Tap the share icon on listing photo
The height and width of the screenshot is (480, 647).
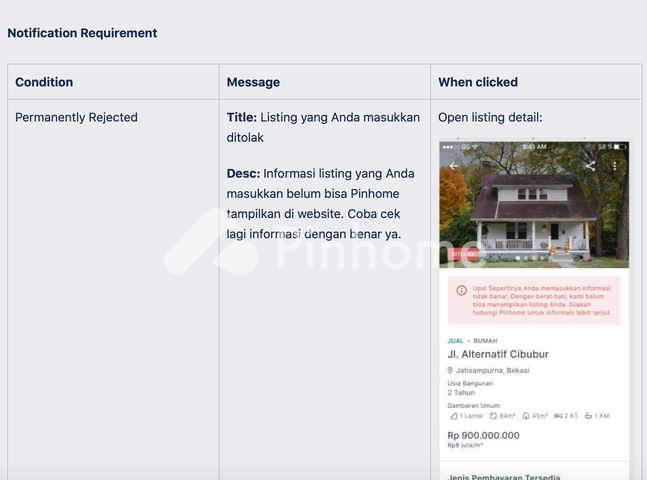tap(590, 166)
